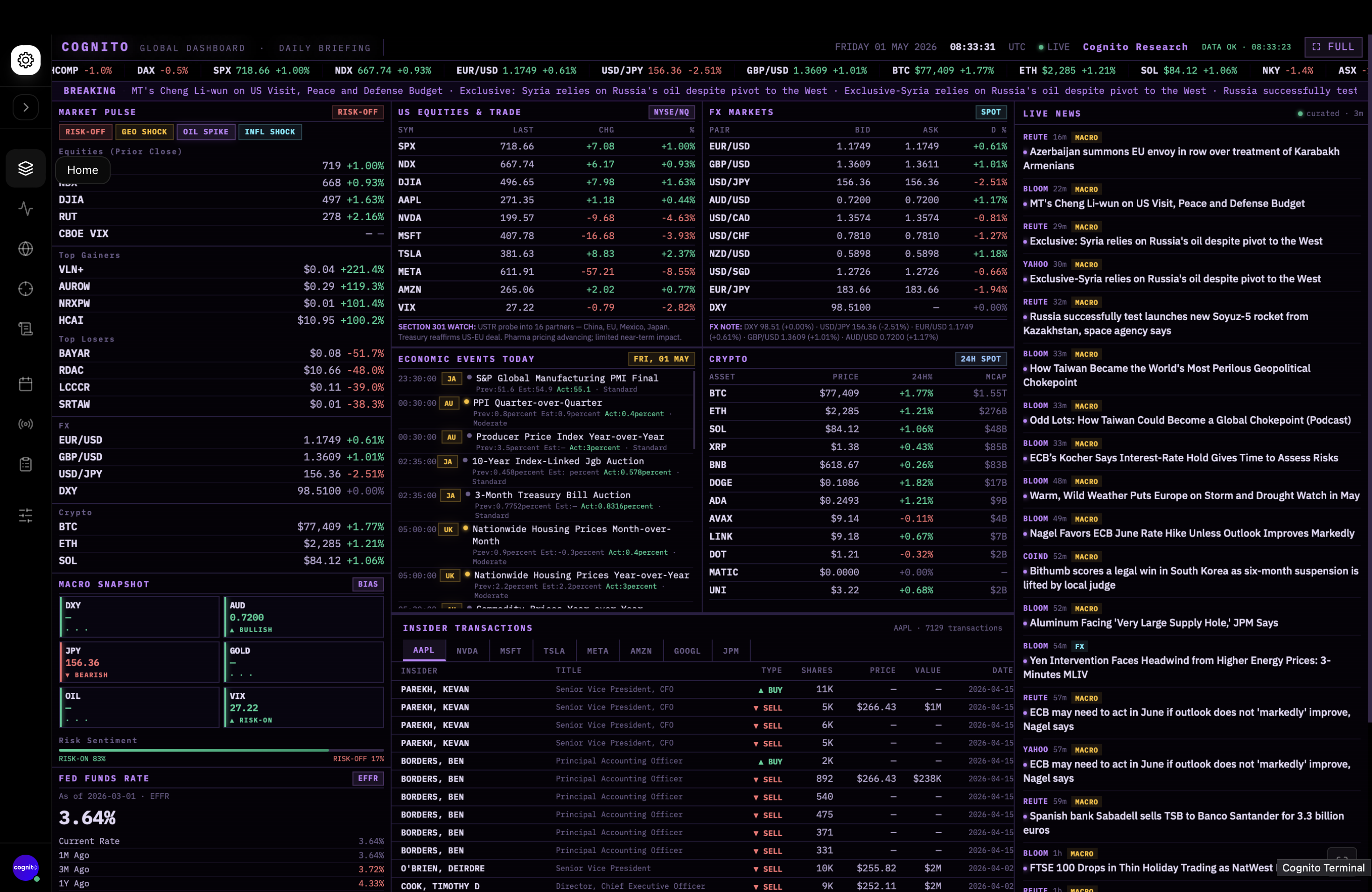Click the SPOT badge in FX Markets
The height and width of the screenshot is (892, 1372).
coord(991,112)
